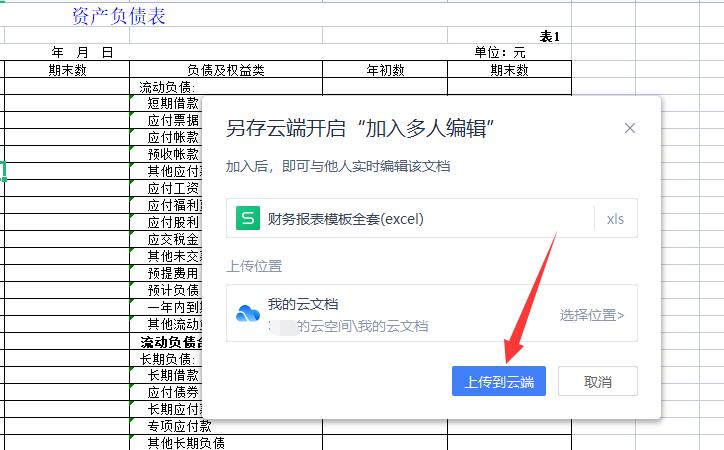The image size is (724, 450).
Task: Select 期末数 header left of 负债及权益类
Action: tap(67, 70)
